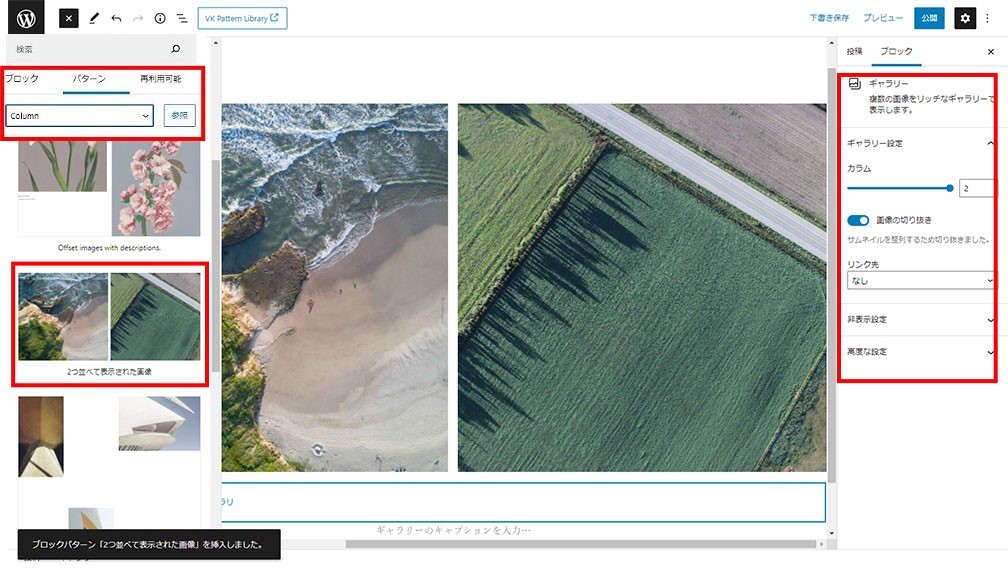Image resolution: width=1008 pixels, height=584 pixels.
Task: Switch to the 投稿 tab
Action: 854,51
